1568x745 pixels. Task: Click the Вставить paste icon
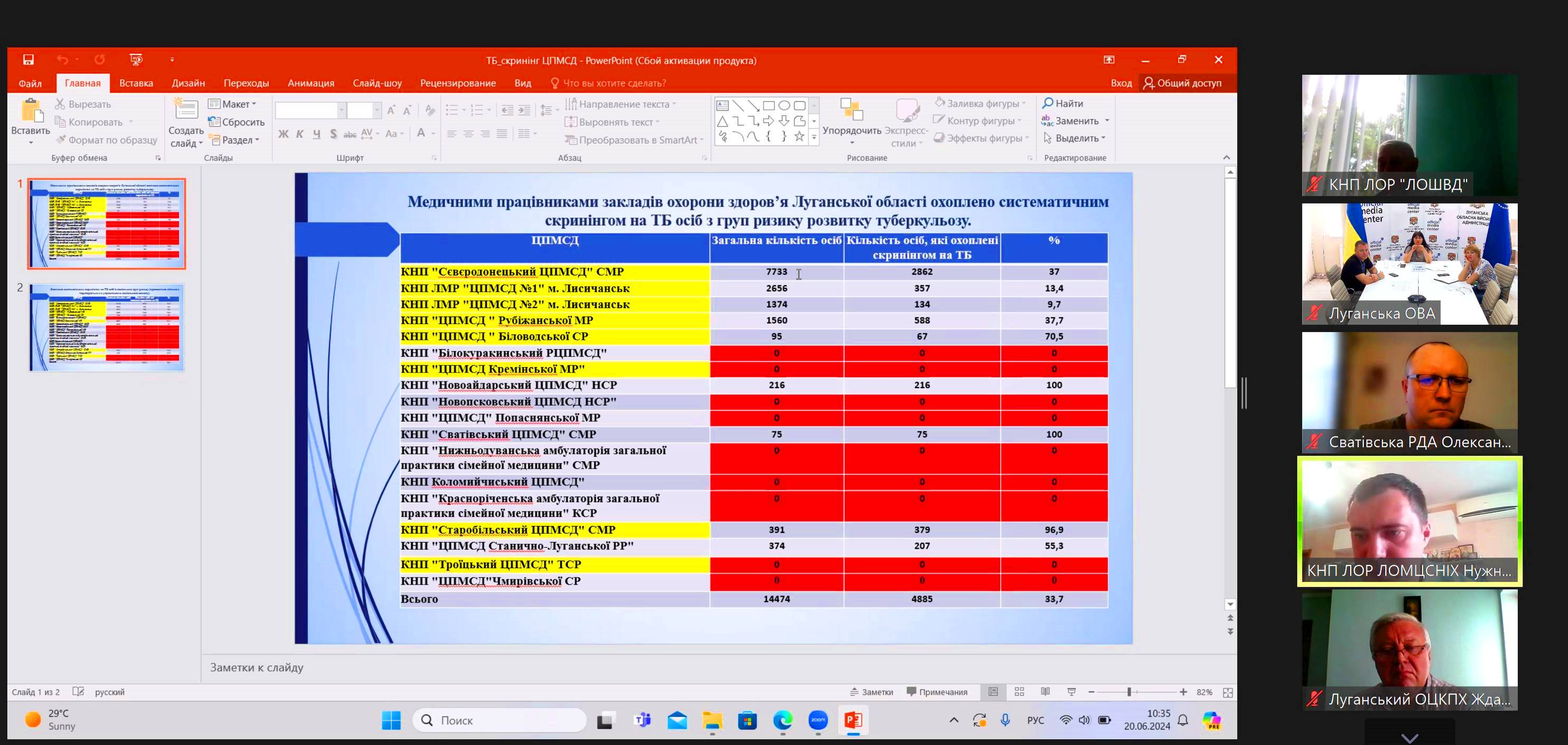pos(31,111)
